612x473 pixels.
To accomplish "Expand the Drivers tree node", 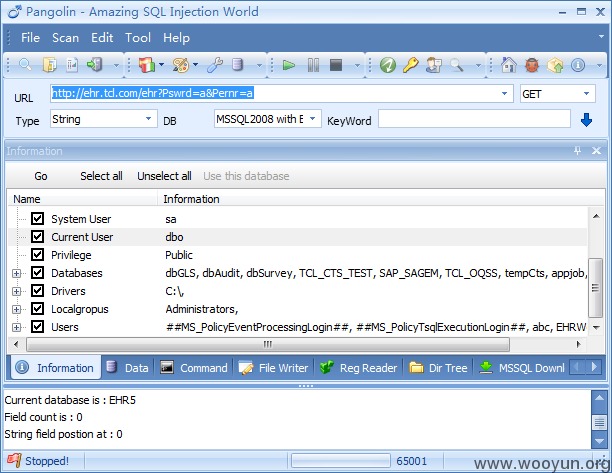I will 16,291.
